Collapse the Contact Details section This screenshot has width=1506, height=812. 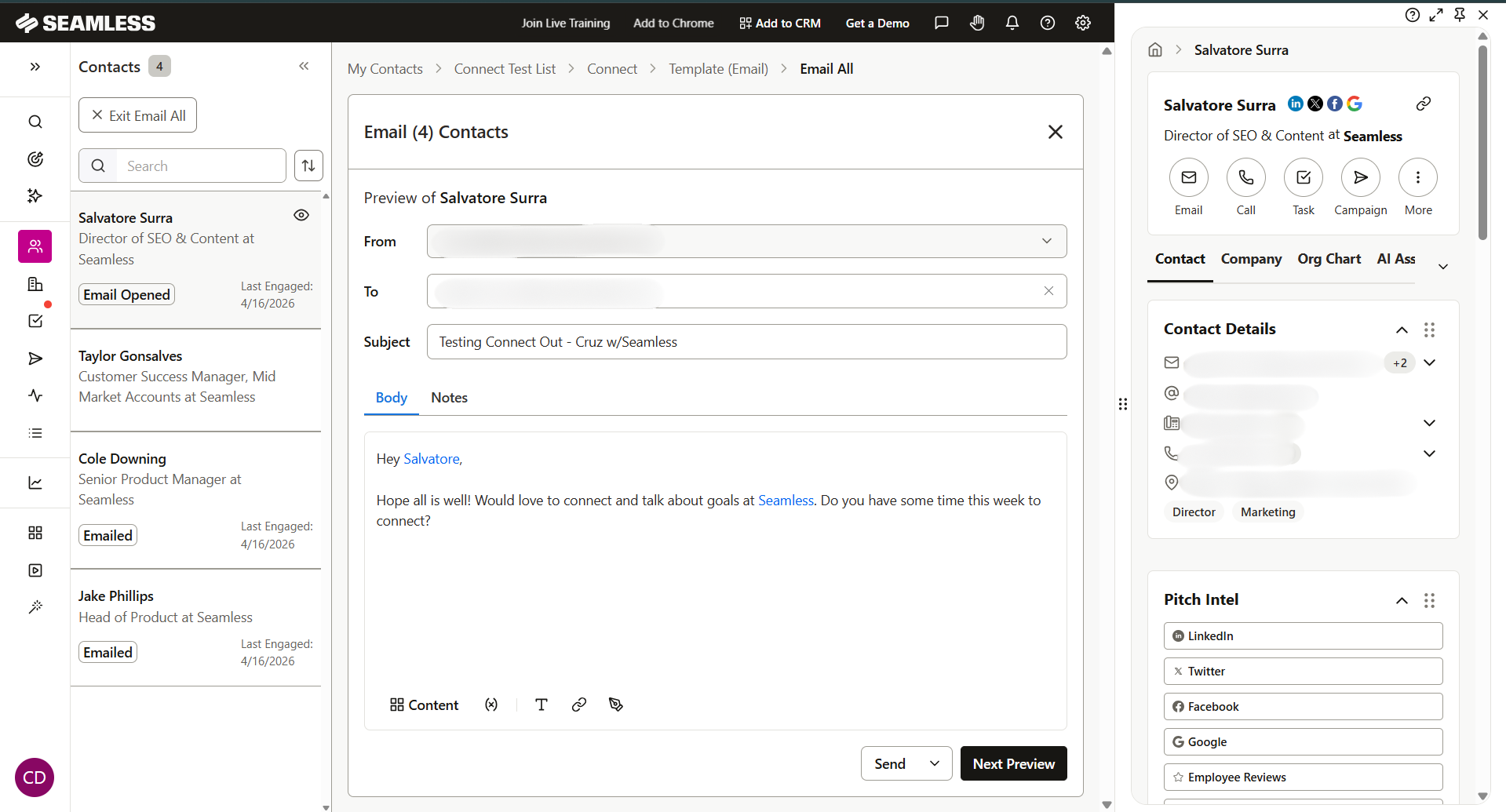[1402, 330]
